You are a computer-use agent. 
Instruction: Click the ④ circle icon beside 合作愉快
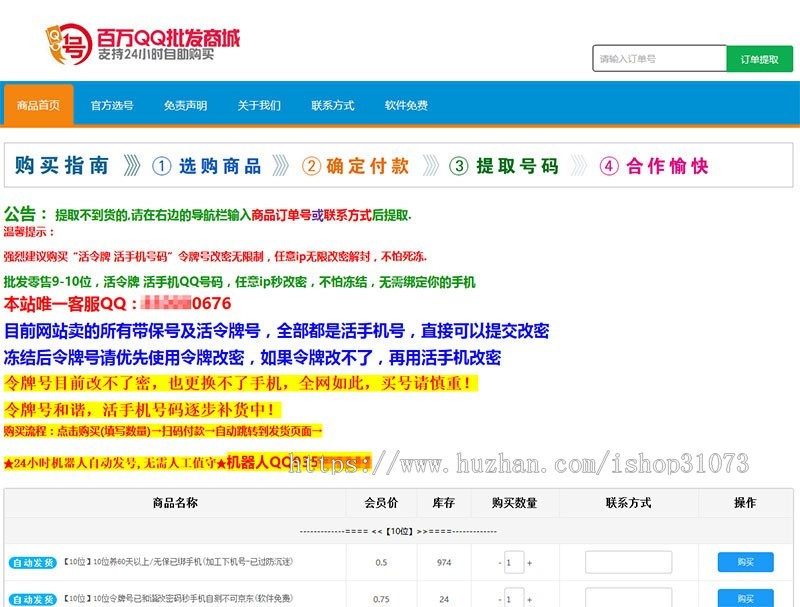pos(609,167)
